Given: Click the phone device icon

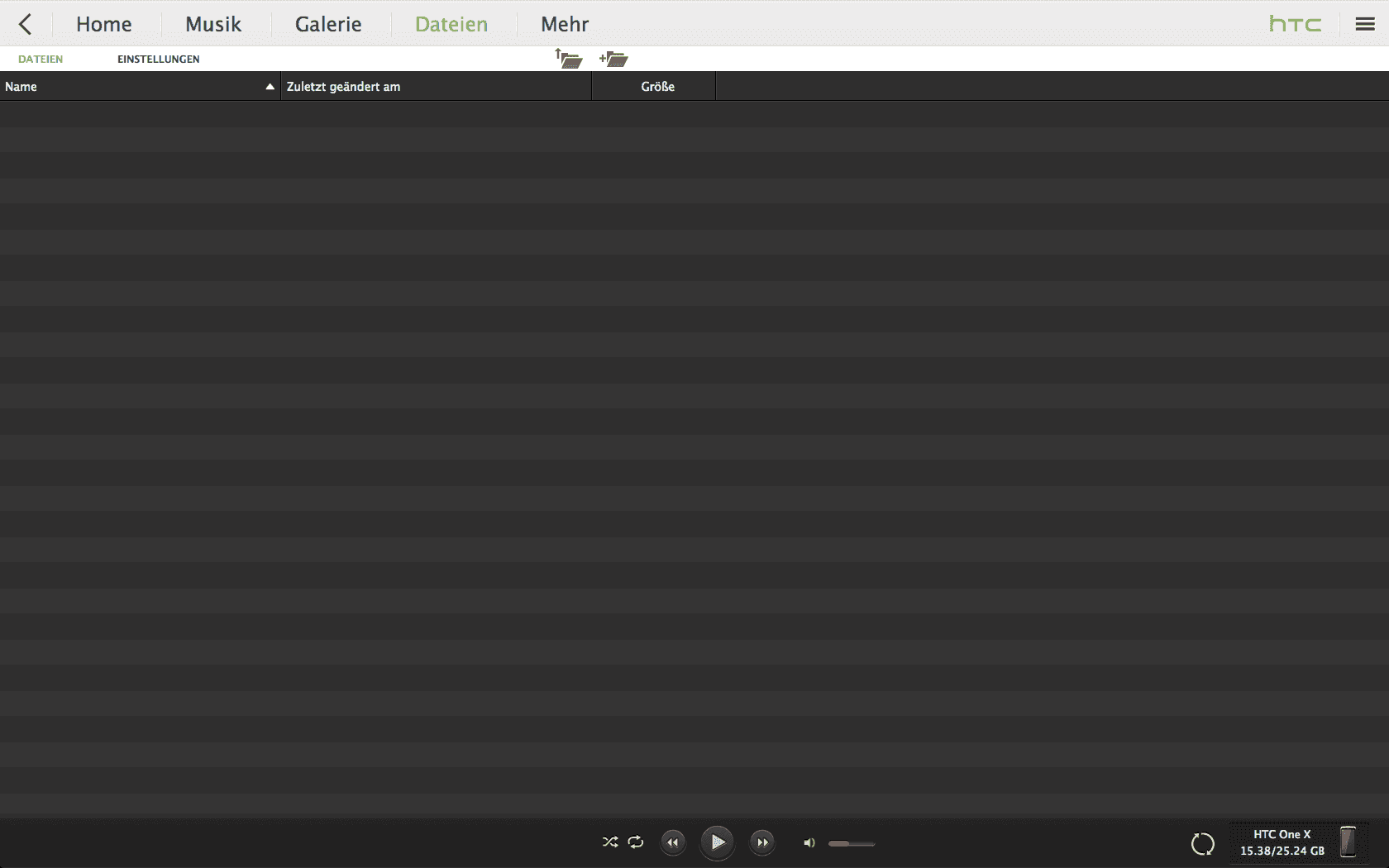Looking at the screenshot, I should click(1348, 842).
